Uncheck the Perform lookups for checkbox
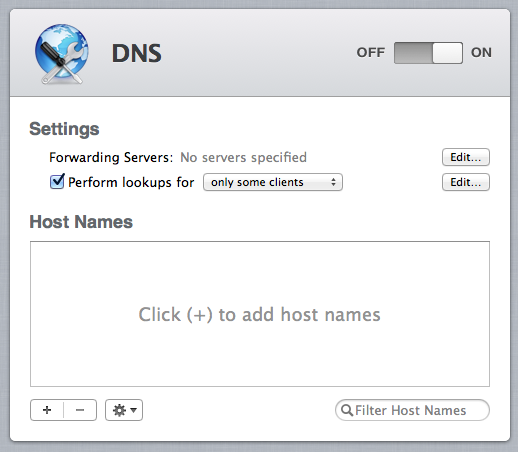Image resolution: width=518 pixels, height=452 pixels. tap(57, 182)
